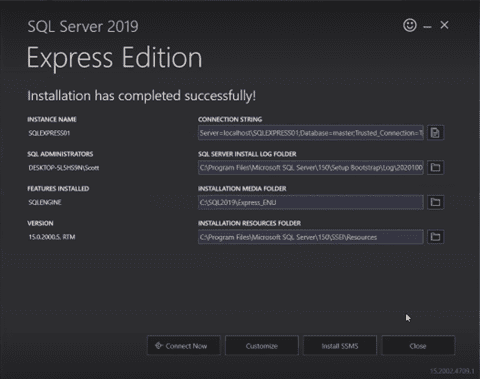Select the version 15.0.2000.5, RTM text
This screenshot has height=379, width=480.
(x=52, y=237)
